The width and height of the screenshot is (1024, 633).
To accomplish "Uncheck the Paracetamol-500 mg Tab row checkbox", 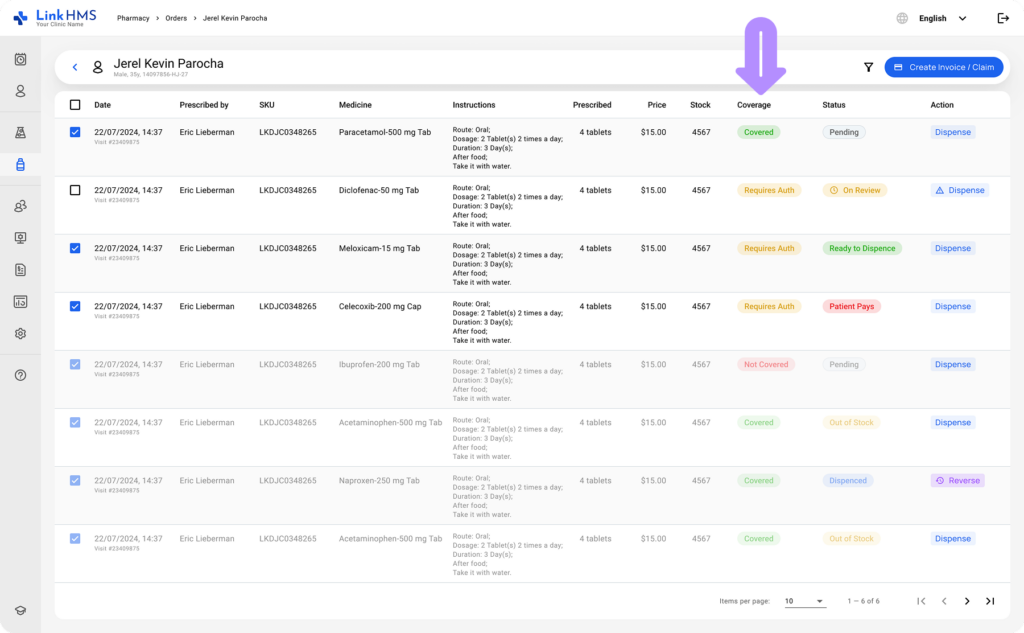I will [75, 132].
